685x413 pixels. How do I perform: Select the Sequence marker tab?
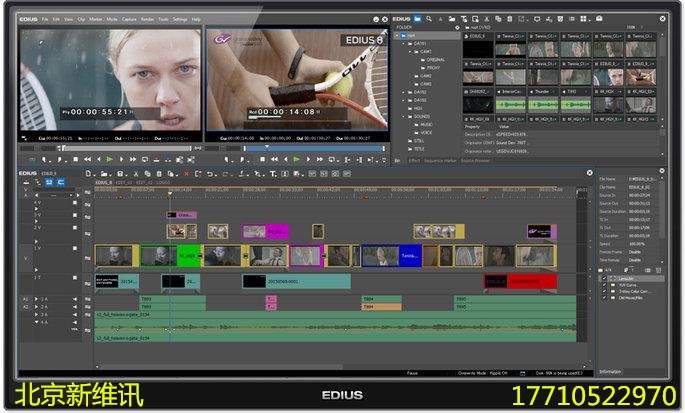pos(440,161)
